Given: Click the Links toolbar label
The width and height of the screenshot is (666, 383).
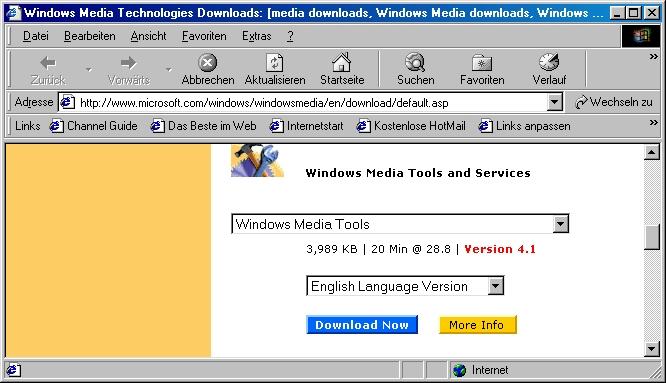Looking at the screenshot, I should pyautogui.click(x=28, y=126).
